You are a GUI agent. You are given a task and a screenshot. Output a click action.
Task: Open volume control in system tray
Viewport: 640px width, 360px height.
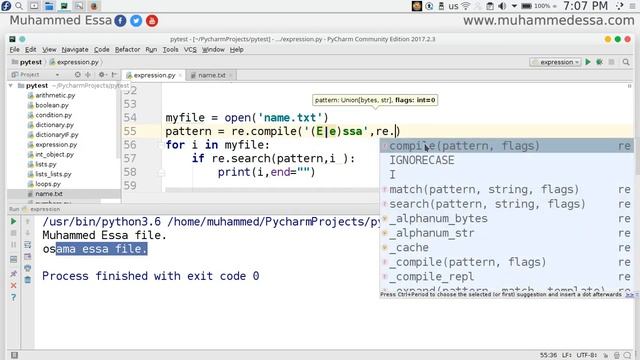click(x=502, y=6)
